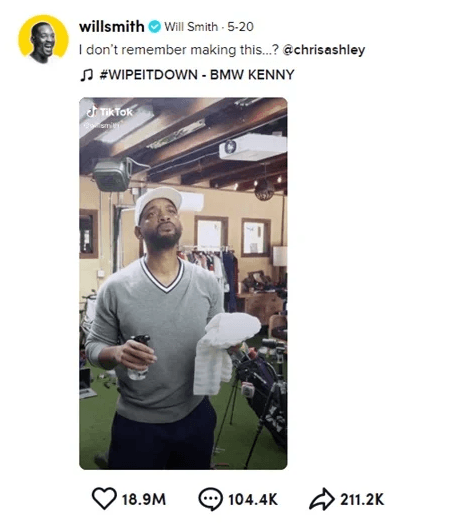
Task: Click the 18.9M likes count
Action: click(144, 500)
